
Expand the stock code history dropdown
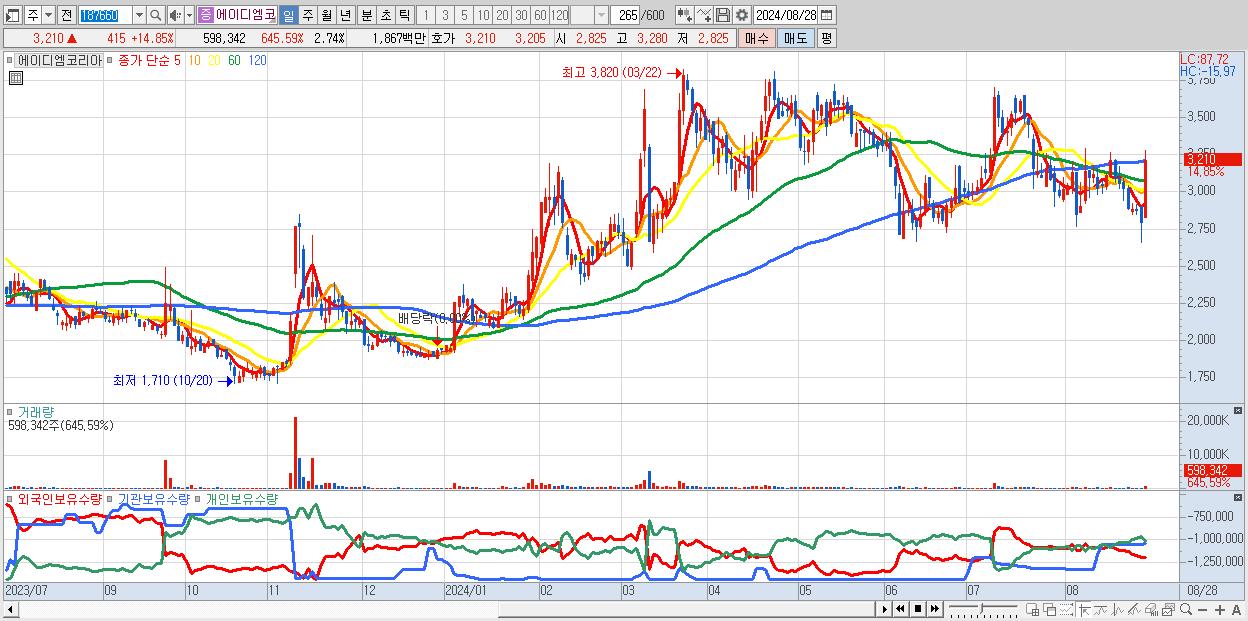[x=139, y=15]
